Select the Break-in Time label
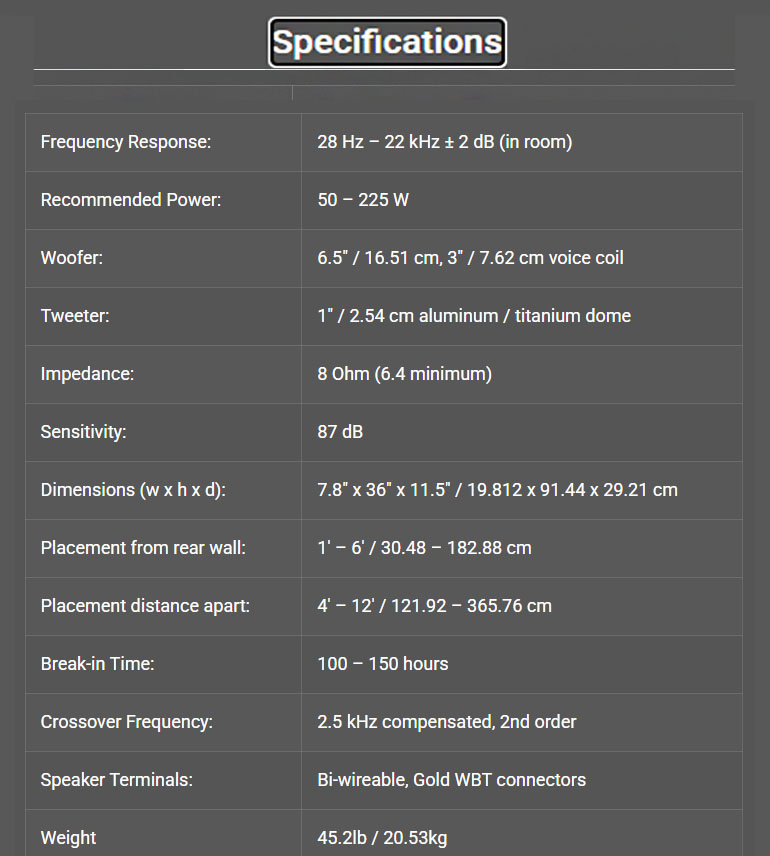 coord(97,664)
